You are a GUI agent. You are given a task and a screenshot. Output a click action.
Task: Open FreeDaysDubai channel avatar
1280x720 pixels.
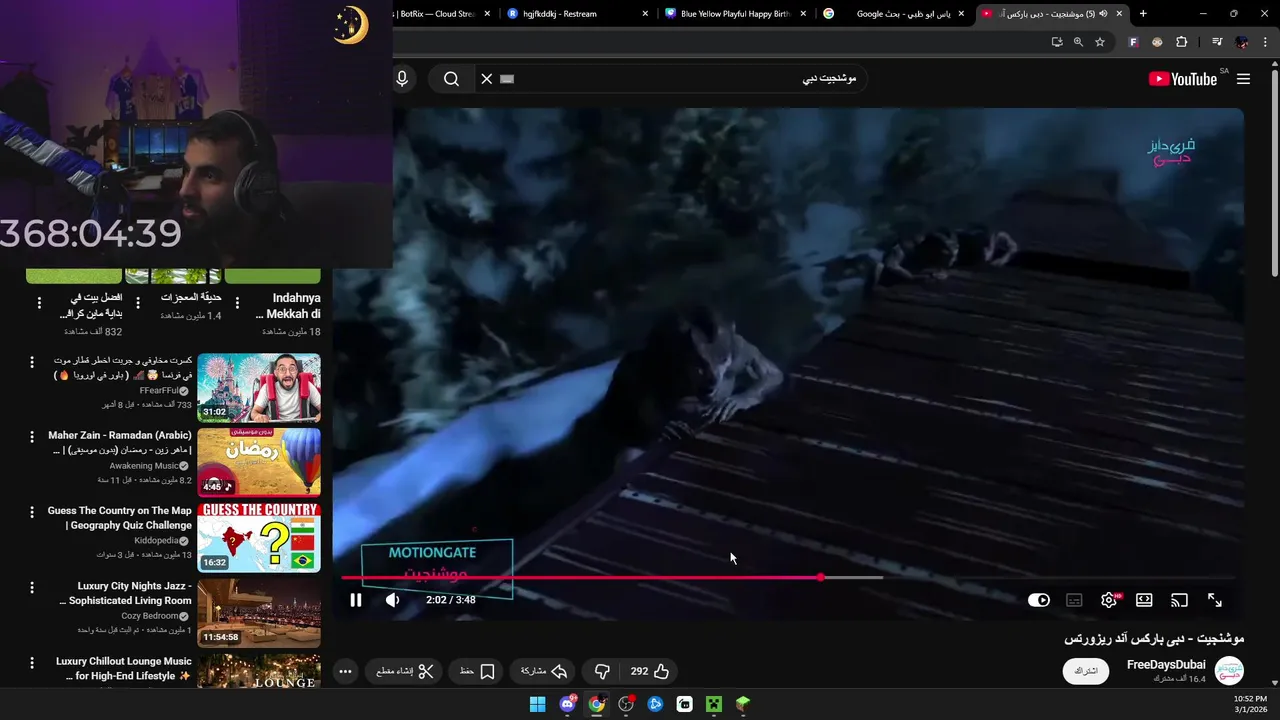pos(1229,671)
